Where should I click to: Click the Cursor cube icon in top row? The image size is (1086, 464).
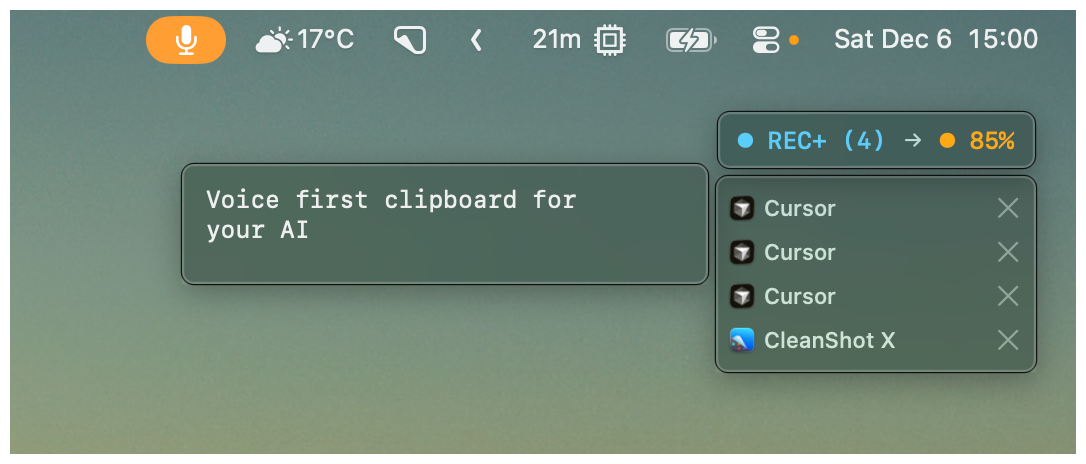click(x=742, y=208)
